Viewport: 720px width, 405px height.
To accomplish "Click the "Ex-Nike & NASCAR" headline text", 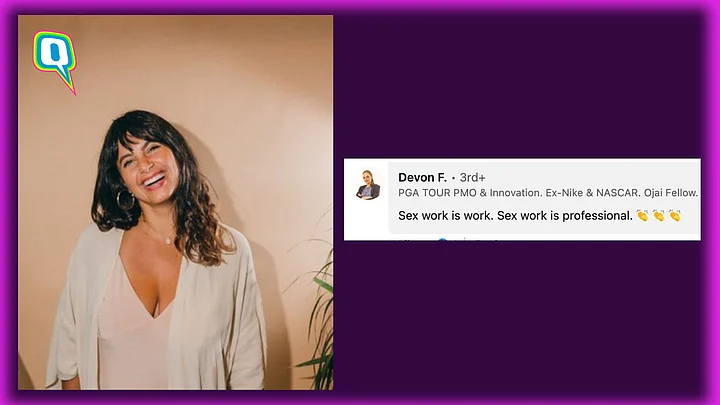I will click(x=592, y=193).
